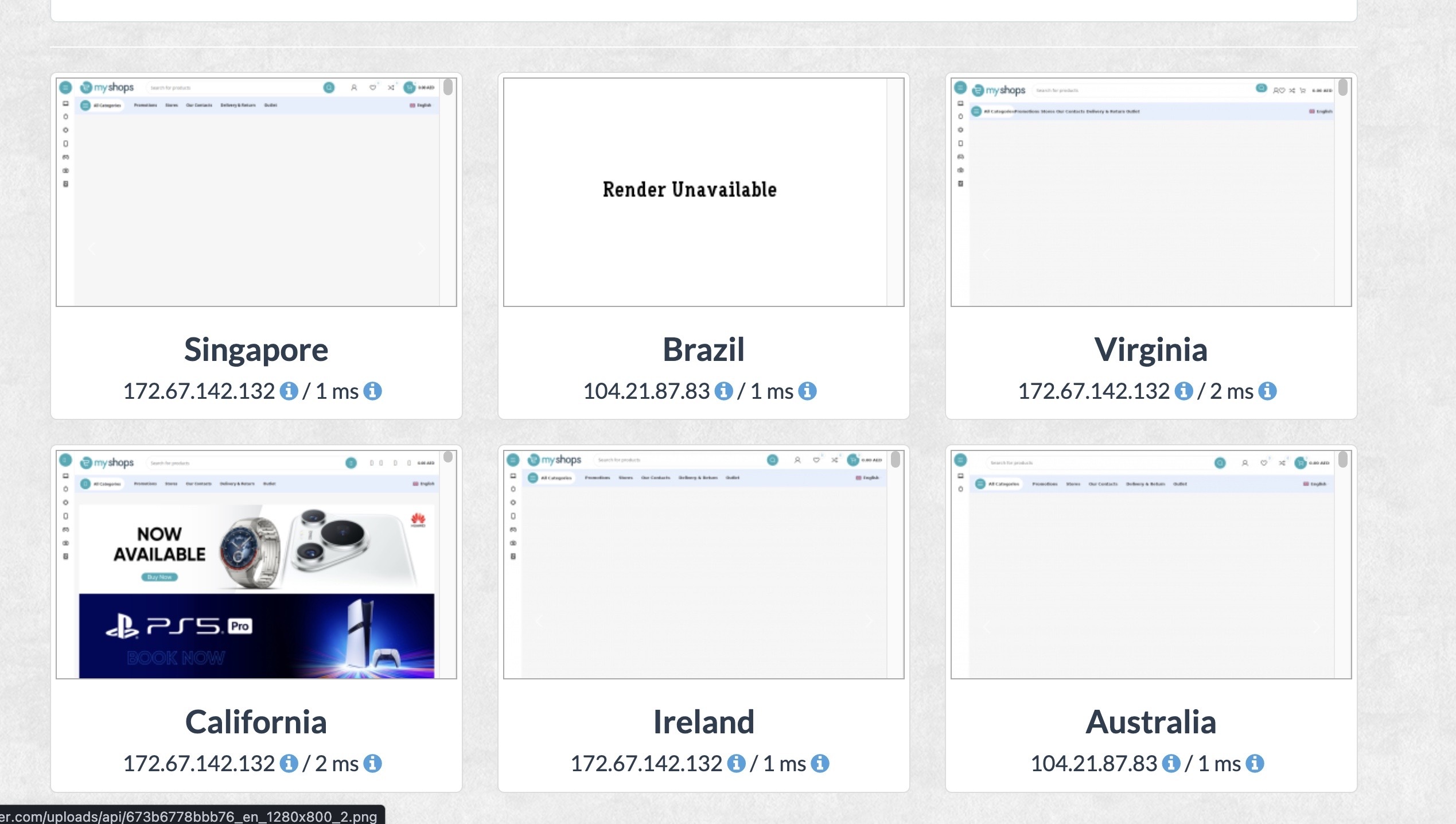Open the Virginia render screenshot thumbnail
This screenshot has height=824, width=1456.
pos(1151,192)
